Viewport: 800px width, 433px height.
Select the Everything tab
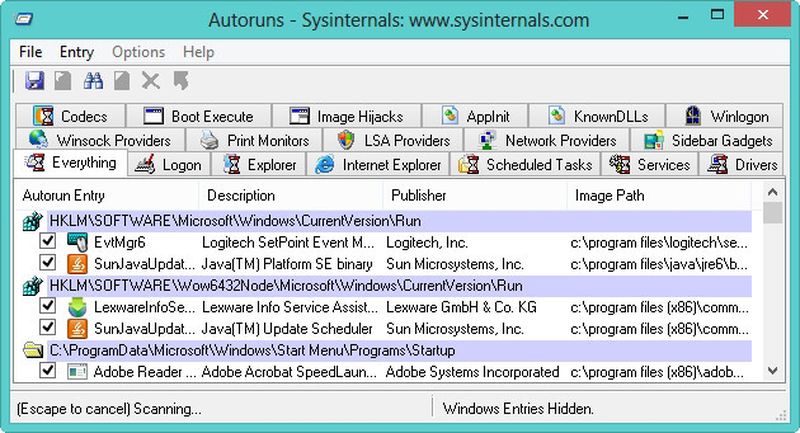(70, 163)
